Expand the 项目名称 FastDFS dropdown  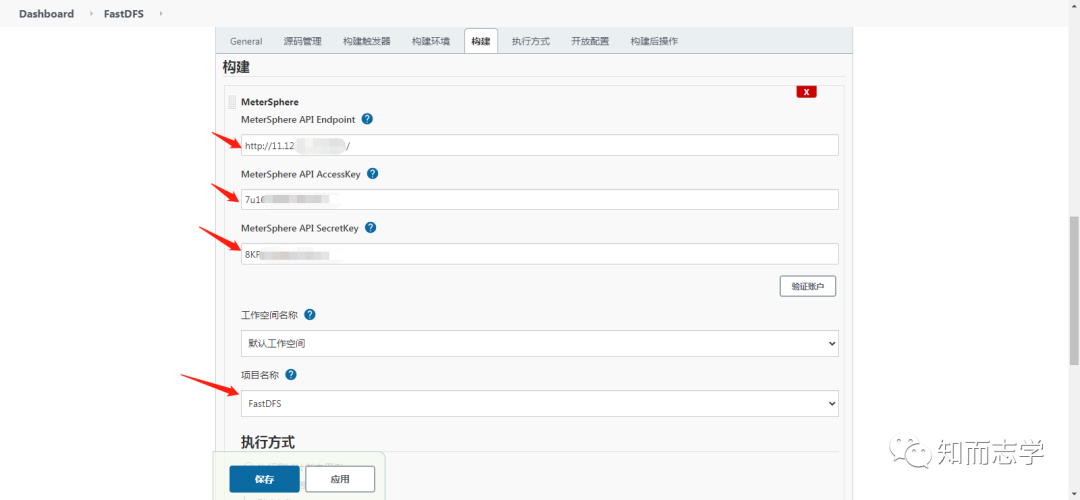point(539,404)
